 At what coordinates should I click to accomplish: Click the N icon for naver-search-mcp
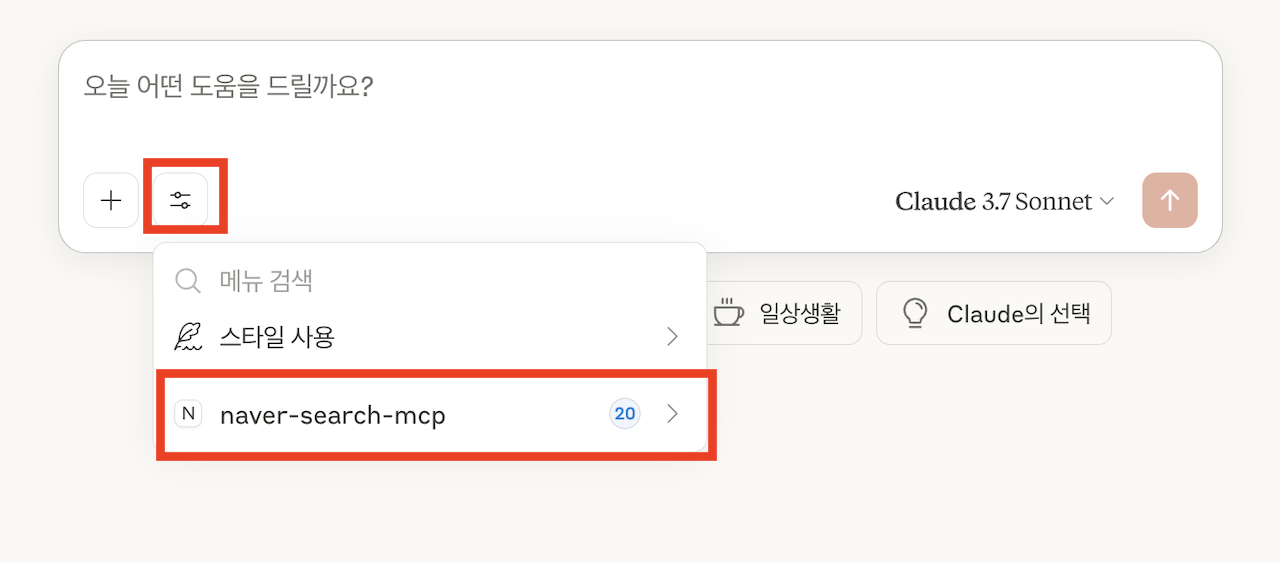pos(188,414)
